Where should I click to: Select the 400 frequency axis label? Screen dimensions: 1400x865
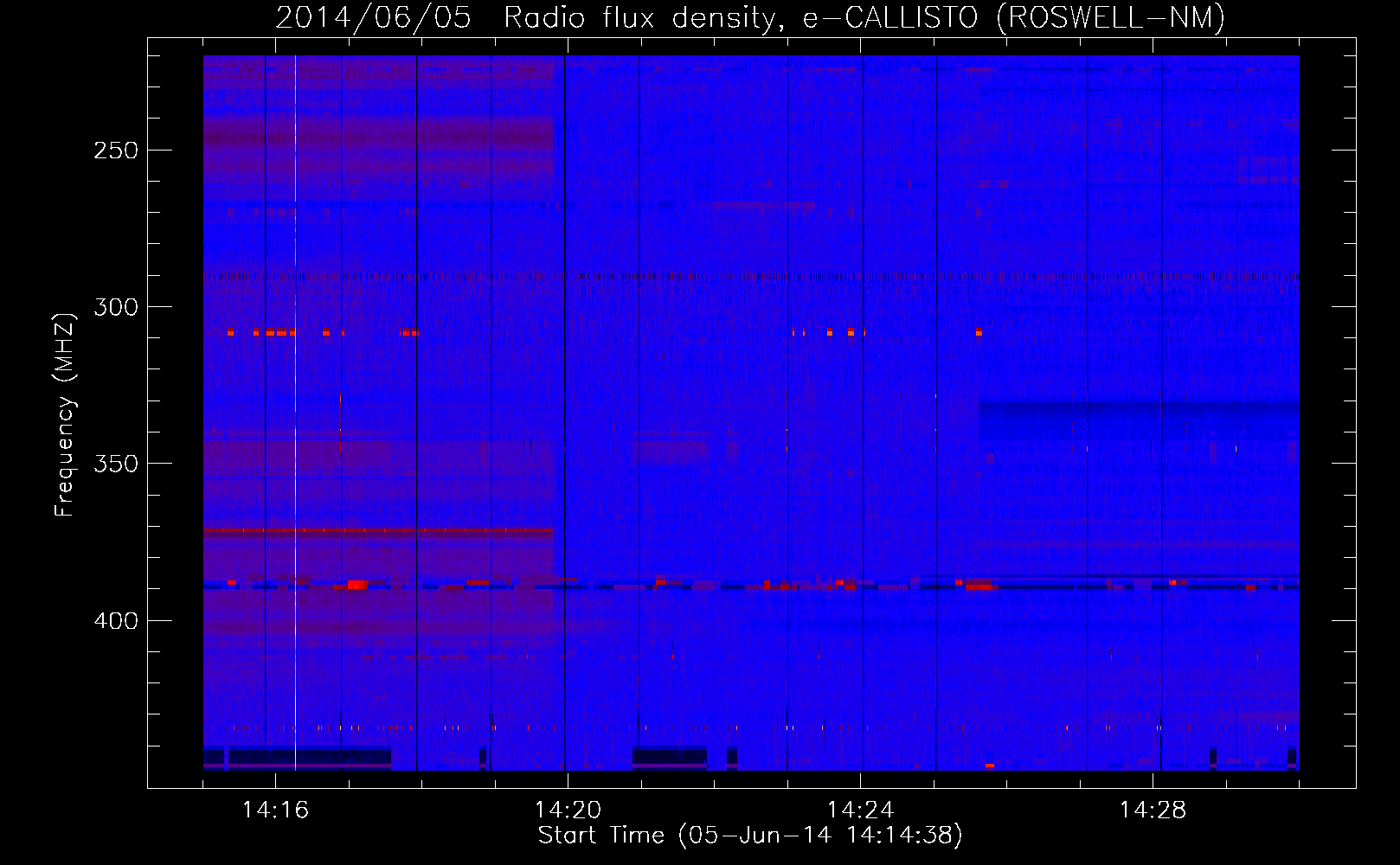[115, 621]
